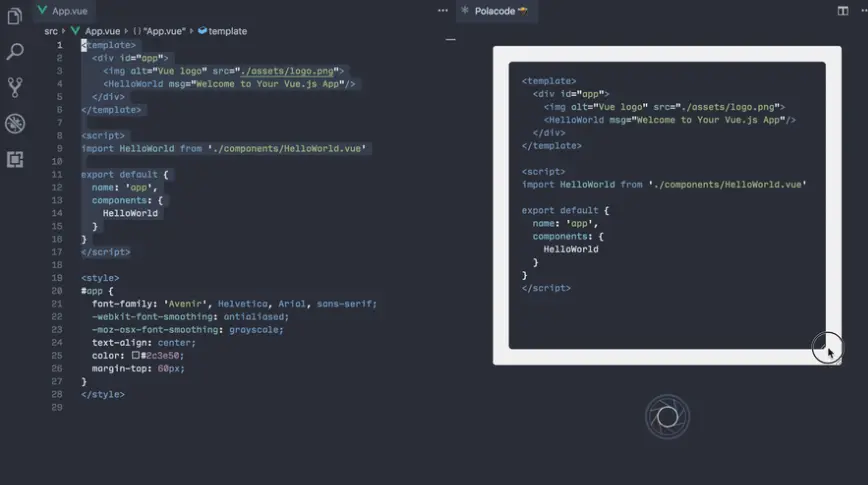Open the App.vue tab's three-dot more actions
868x485 pixels.
443,11
